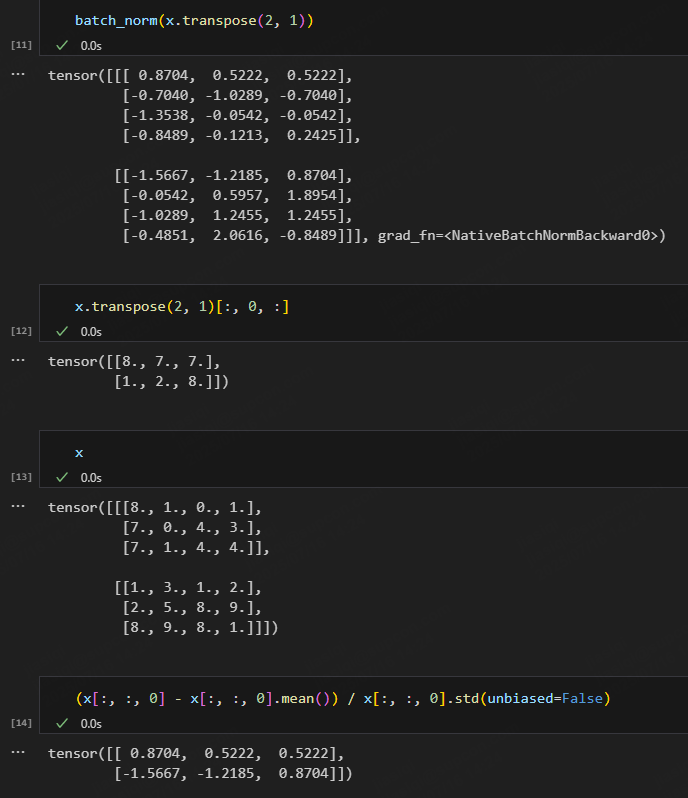Open output actions menu for cell 11
This screenshot has height=798, width=688.
coord(18,74)
